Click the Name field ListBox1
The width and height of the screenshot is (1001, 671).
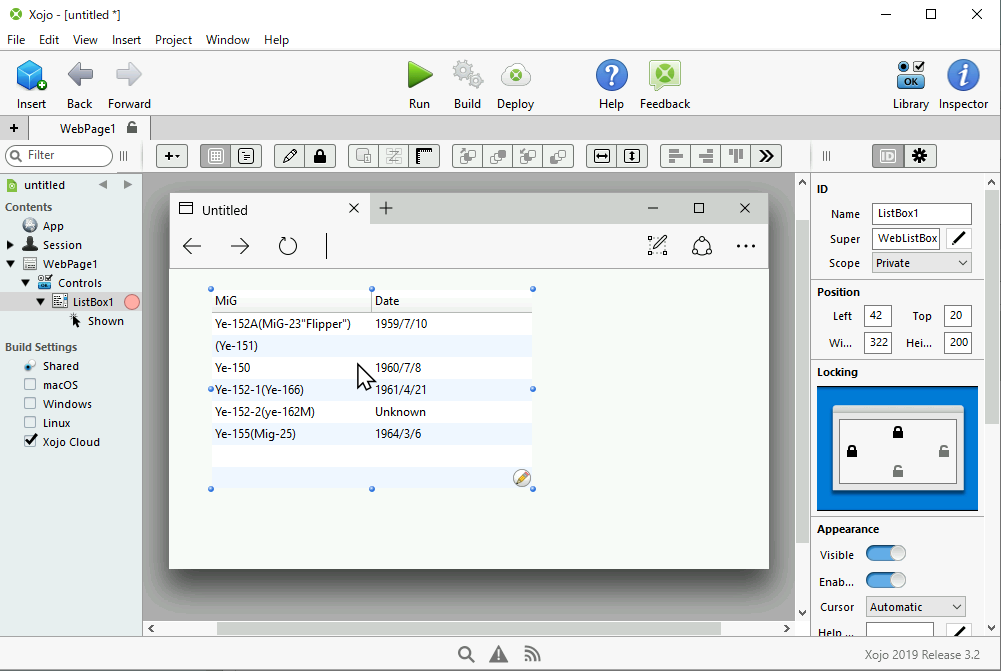(922, 213)
